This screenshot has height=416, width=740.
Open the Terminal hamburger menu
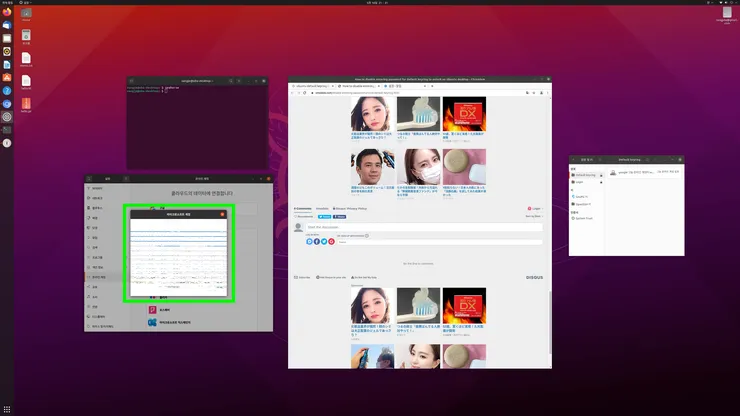239,81
